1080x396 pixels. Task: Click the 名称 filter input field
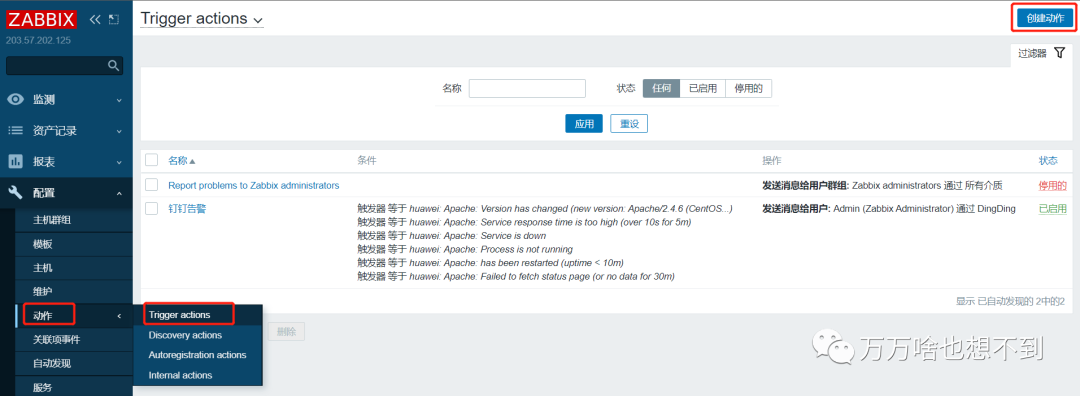coord(527,88)
